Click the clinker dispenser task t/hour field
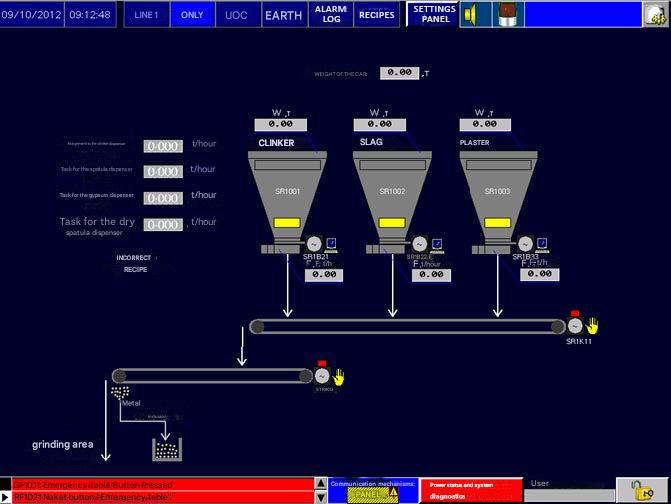Image resolution: width=671 pixels, height=504 pixels. tap(163, 146)
